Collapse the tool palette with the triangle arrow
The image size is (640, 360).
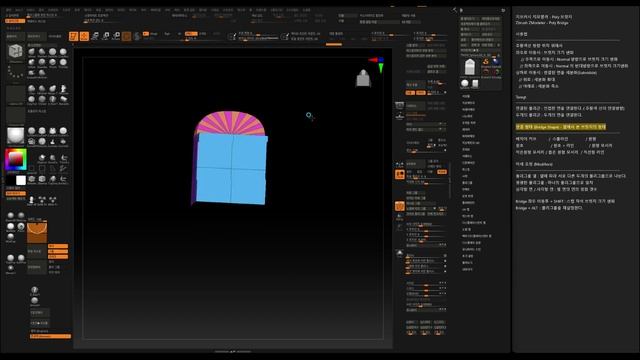pyautogui.click(x=462, y=10)
